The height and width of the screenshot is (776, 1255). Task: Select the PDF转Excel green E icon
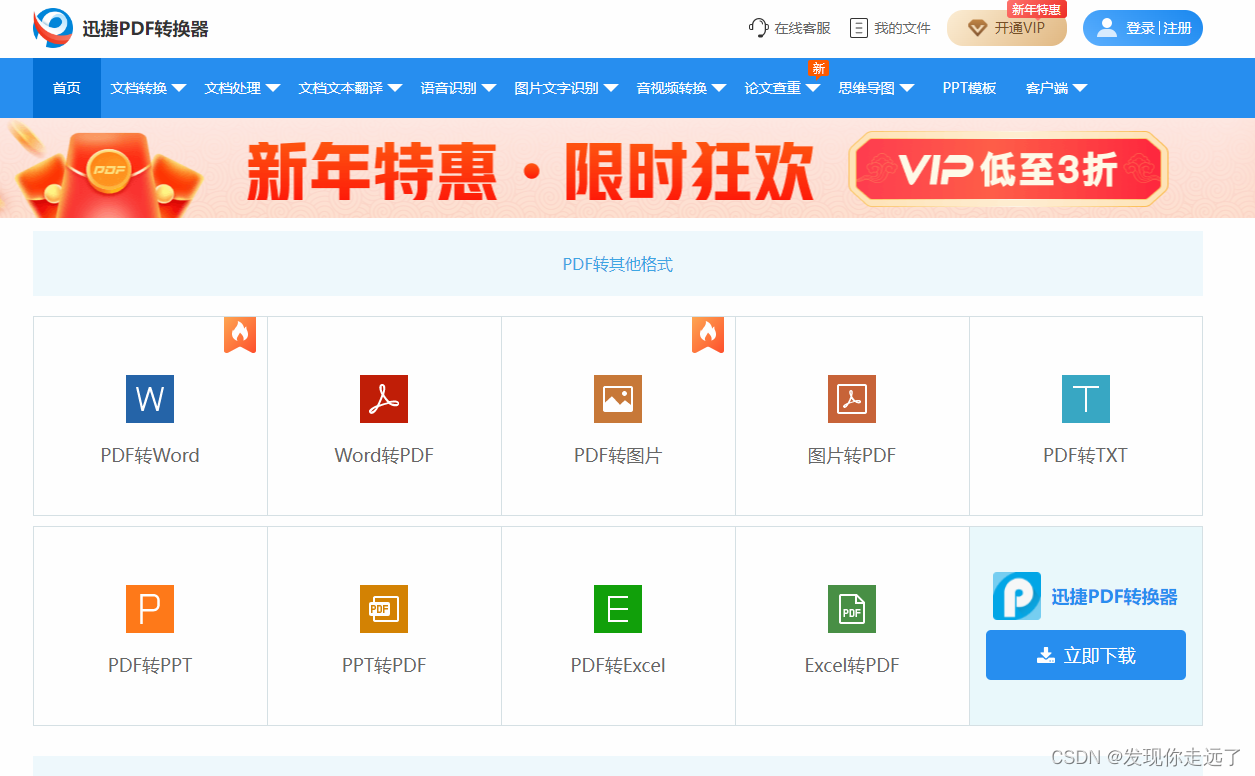(618, 609)
